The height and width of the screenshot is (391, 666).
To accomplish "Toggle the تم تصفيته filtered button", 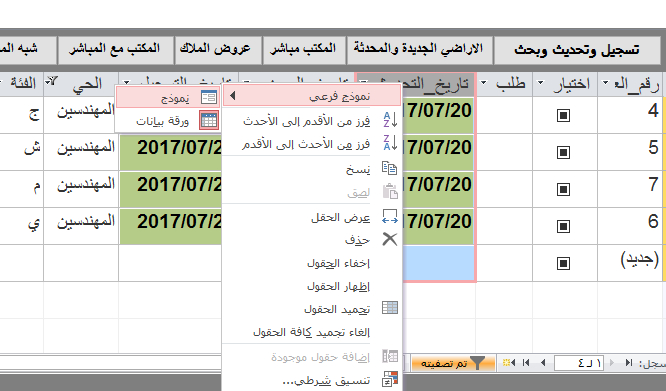I will tap(453, 363).
